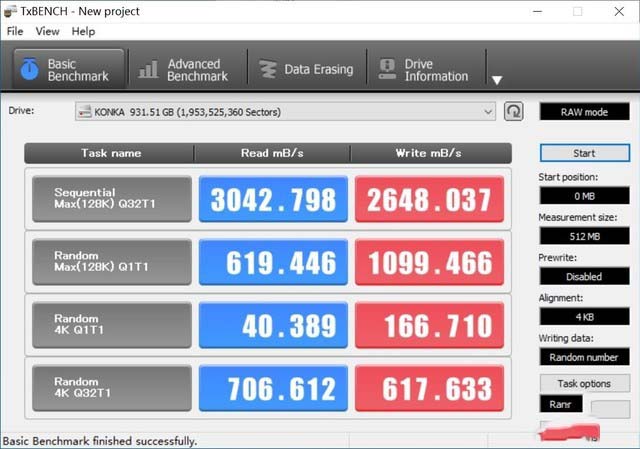Open the Basic Benchmark tab

(x=69, y=69)
